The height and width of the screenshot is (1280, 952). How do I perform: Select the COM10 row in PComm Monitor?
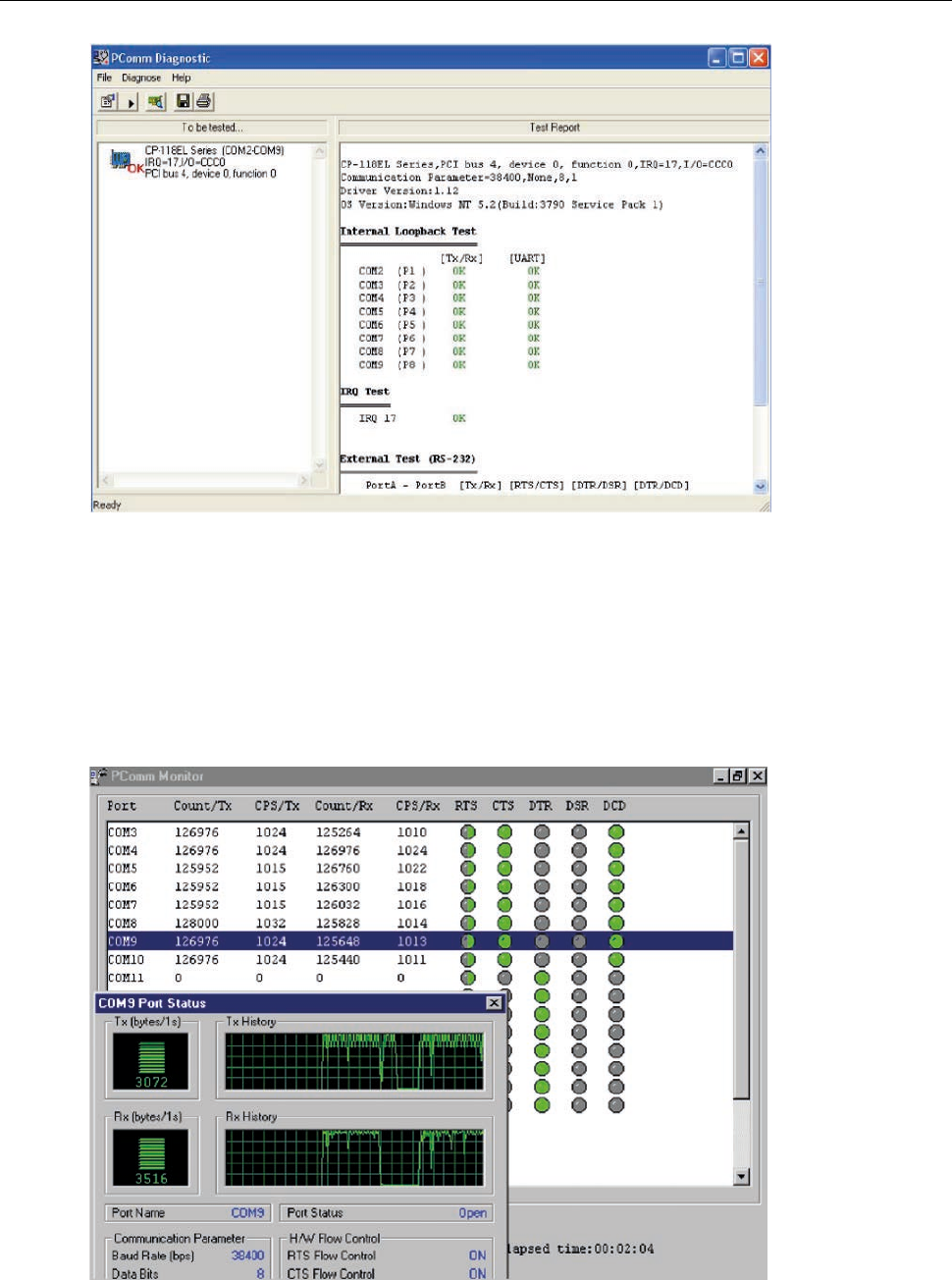click(x=420, y=960)
